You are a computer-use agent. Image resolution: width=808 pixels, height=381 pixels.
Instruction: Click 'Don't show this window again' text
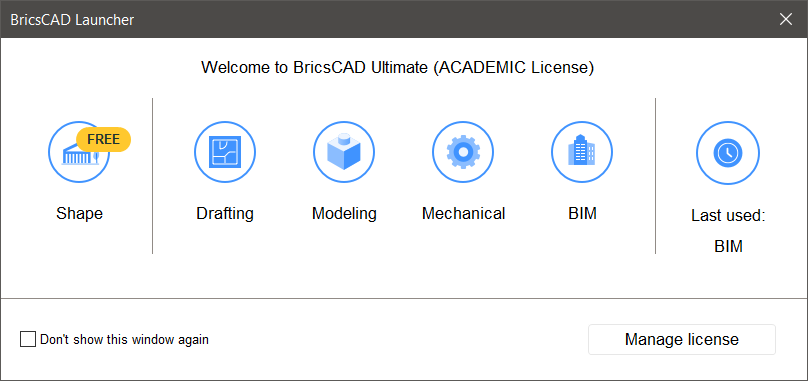[124, 340]
